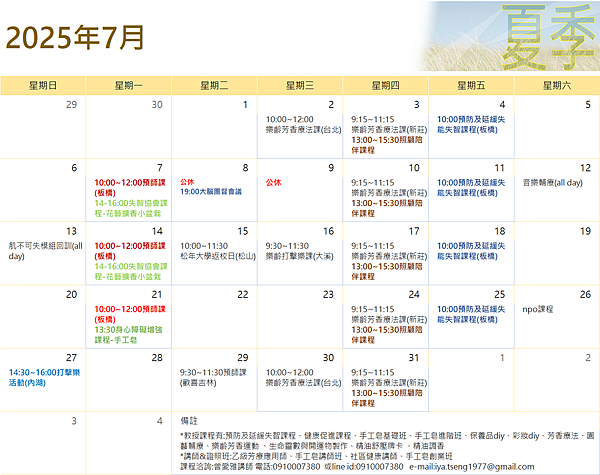Click date number 23
Viewport: 600px width, 475px height.
point(328,294)
